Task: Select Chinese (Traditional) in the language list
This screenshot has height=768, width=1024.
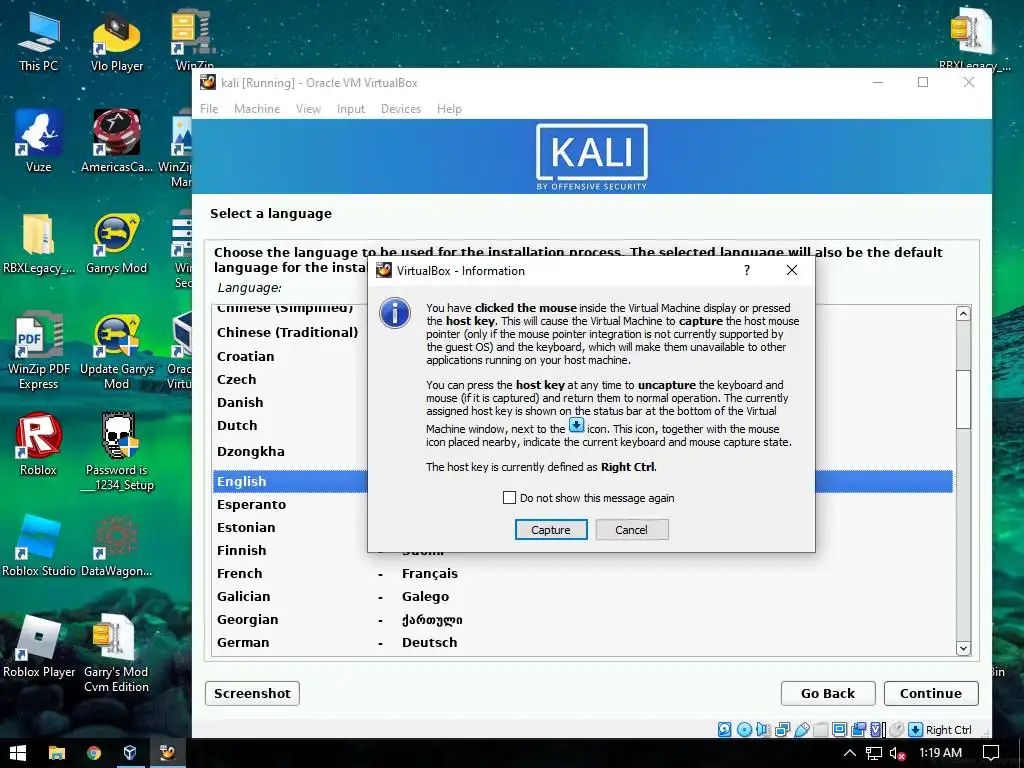Action: click(287, 332)
